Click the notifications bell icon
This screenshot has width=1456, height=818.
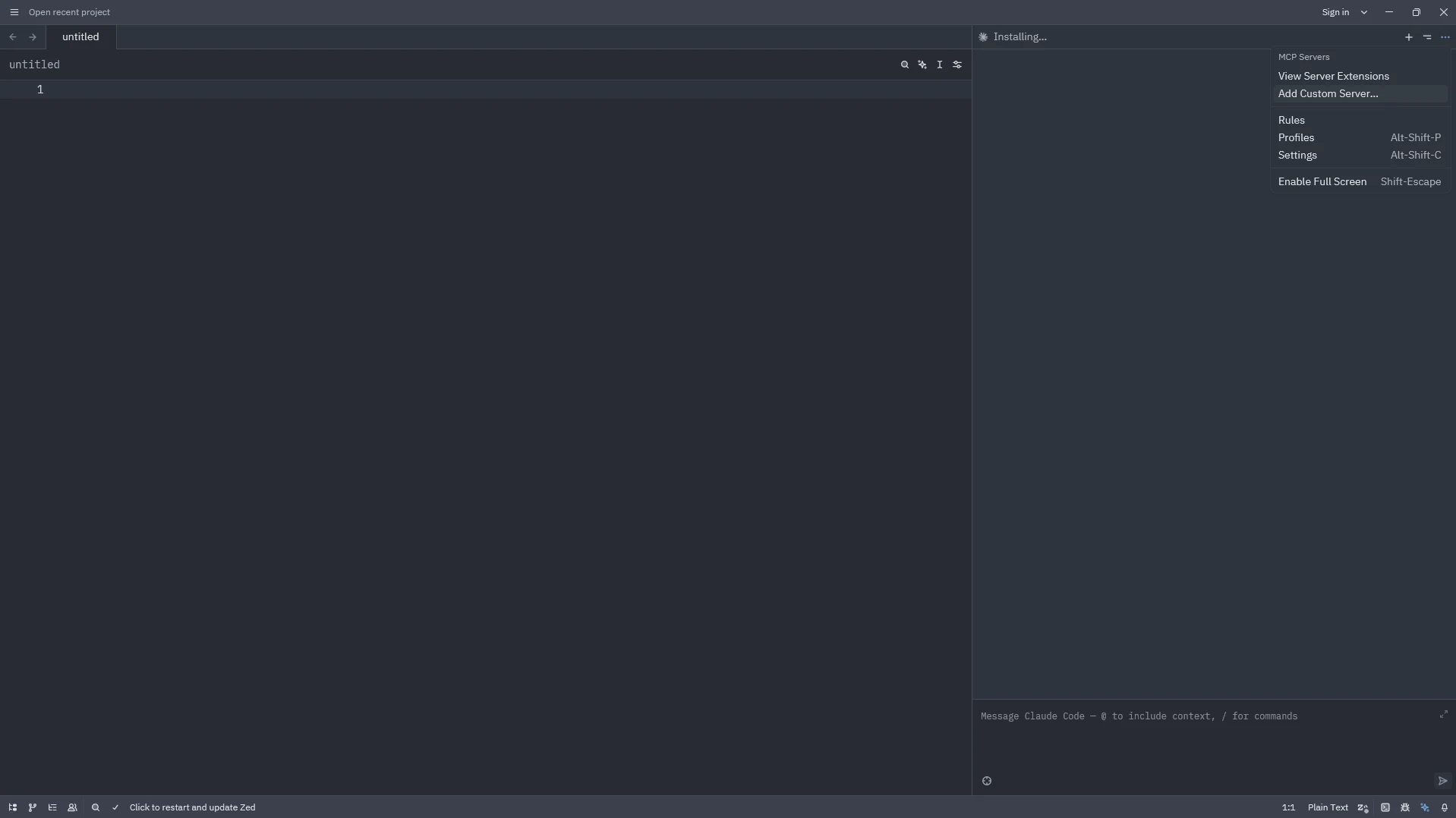point(1445,807)
